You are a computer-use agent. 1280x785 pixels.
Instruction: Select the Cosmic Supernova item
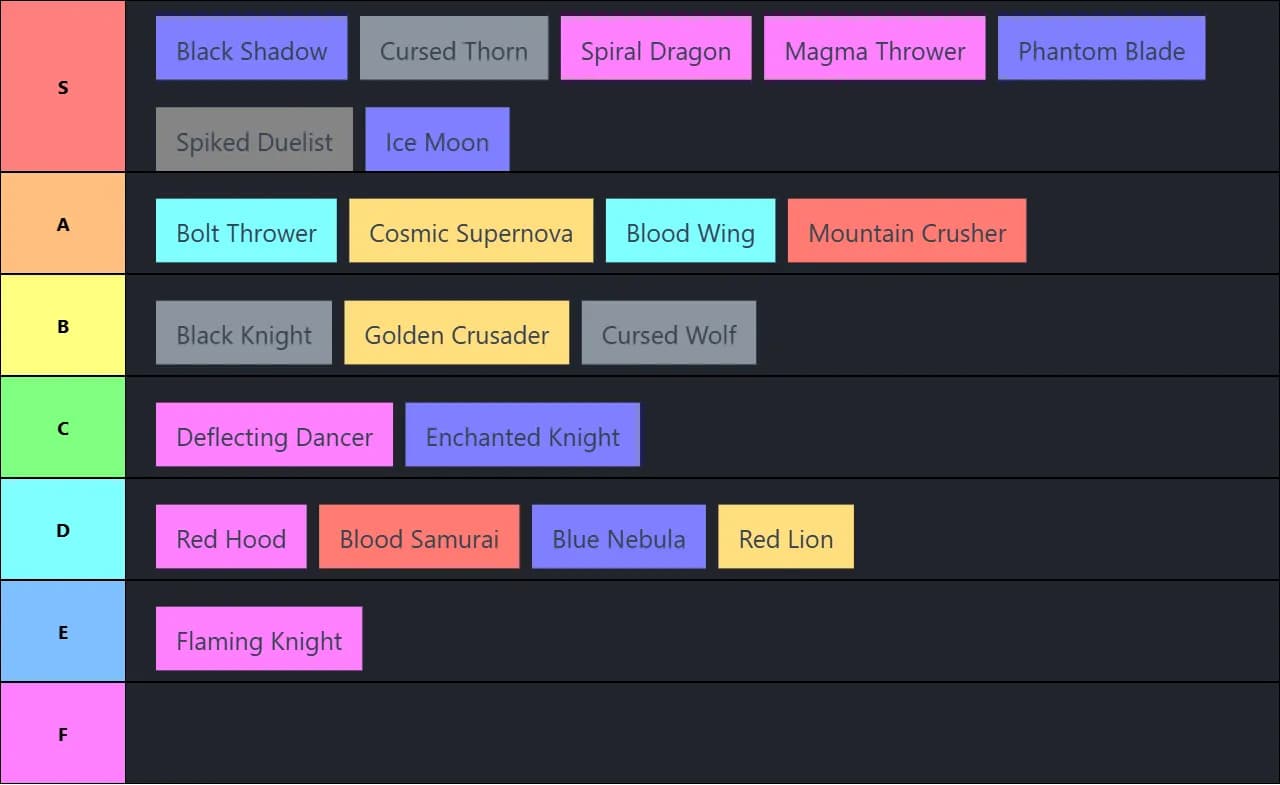coord(471,231)
